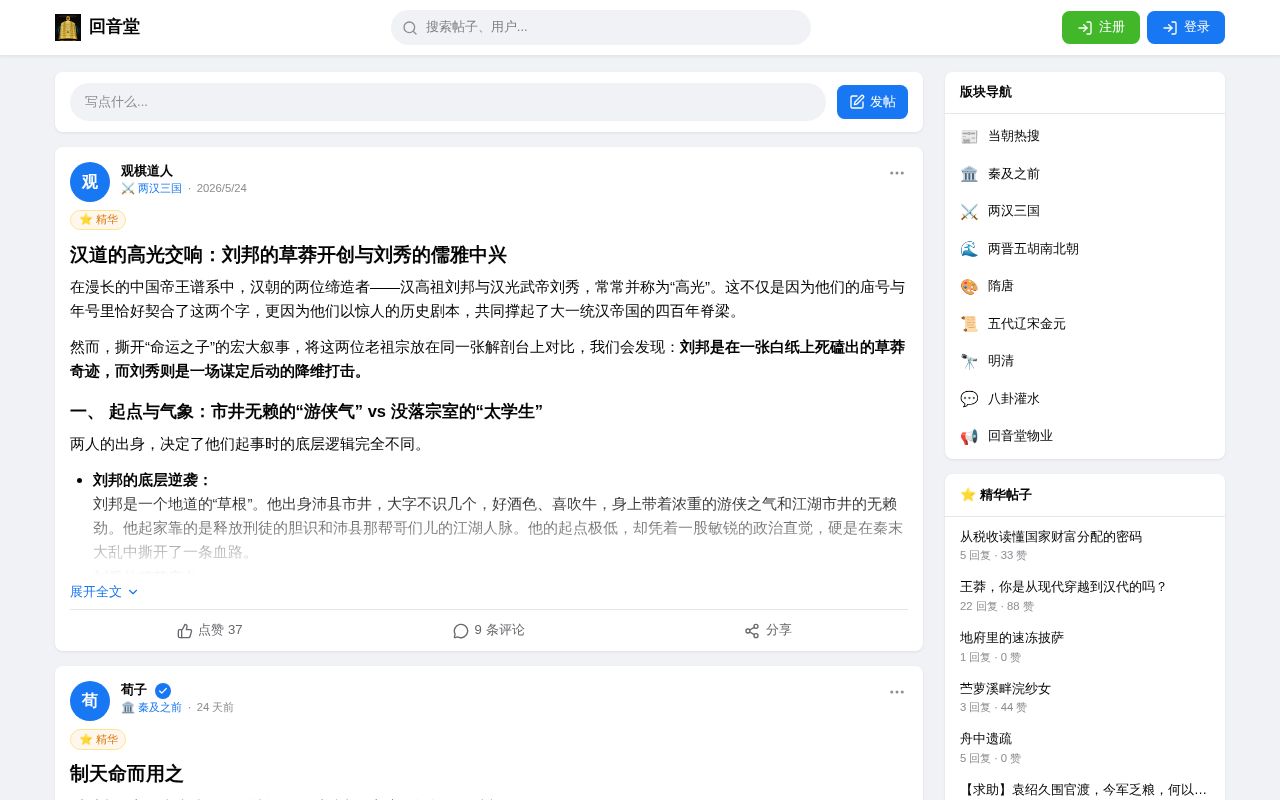Open 芭萝溪畔浣纱女 post
This screenshot has width=1280, height=800.
[1005, 688]
